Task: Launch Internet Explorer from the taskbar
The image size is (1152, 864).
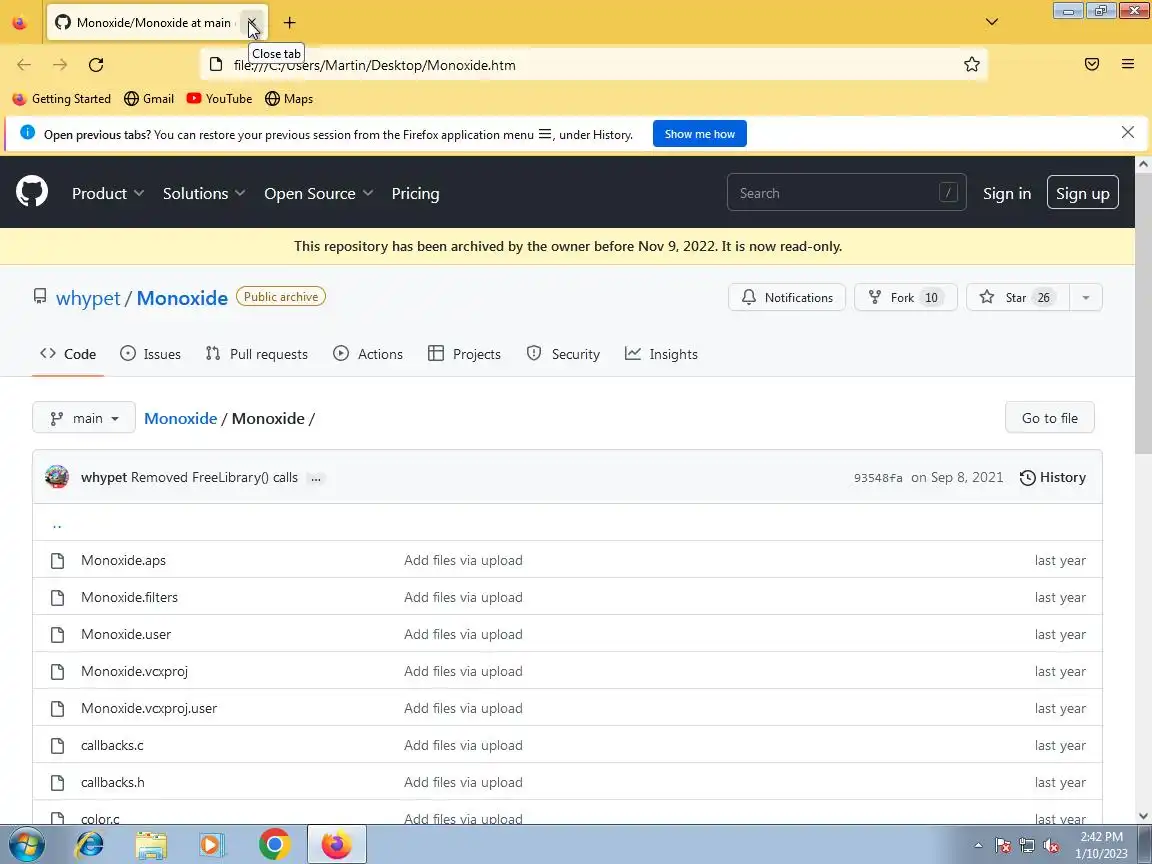Action: 90,844
